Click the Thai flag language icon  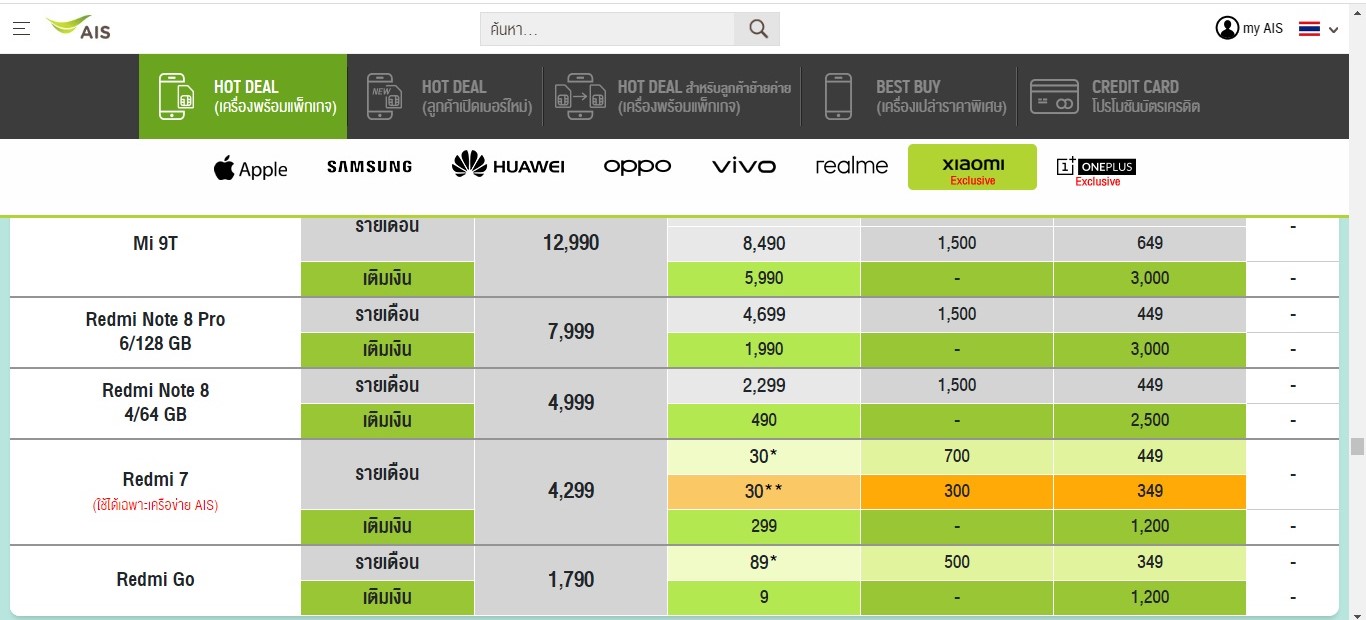tap(1310, 28)
